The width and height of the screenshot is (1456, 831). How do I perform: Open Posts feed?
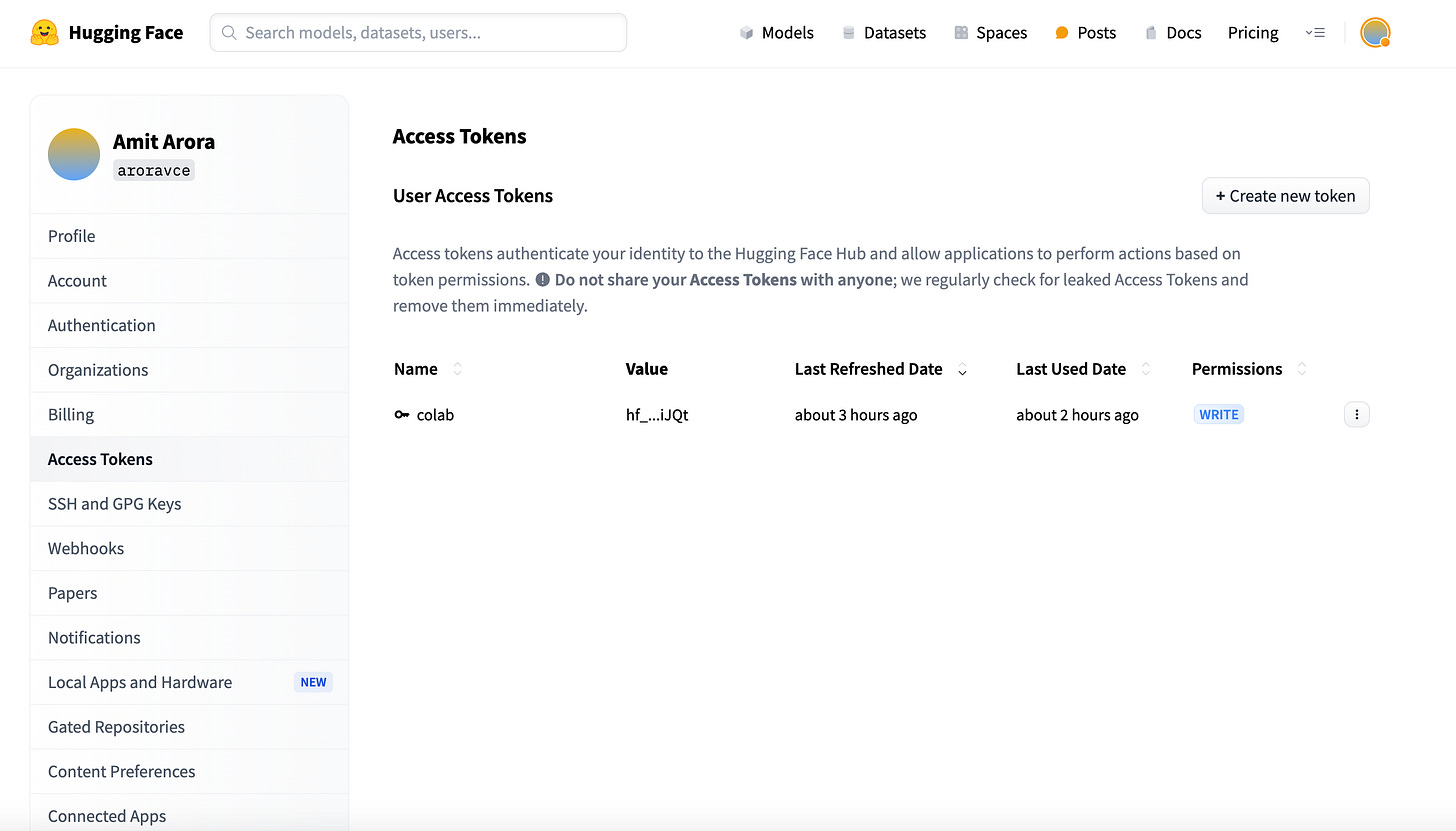point(1085,33)
